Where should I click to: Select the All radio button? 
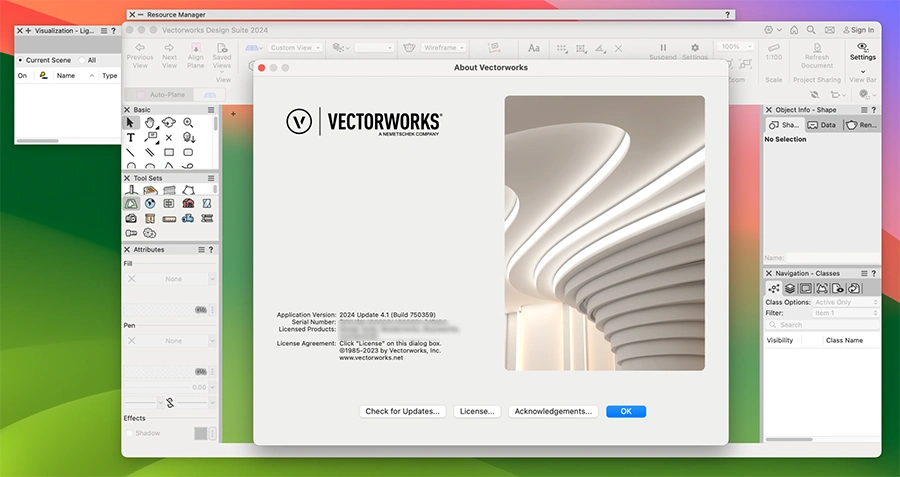pos(81,60)
